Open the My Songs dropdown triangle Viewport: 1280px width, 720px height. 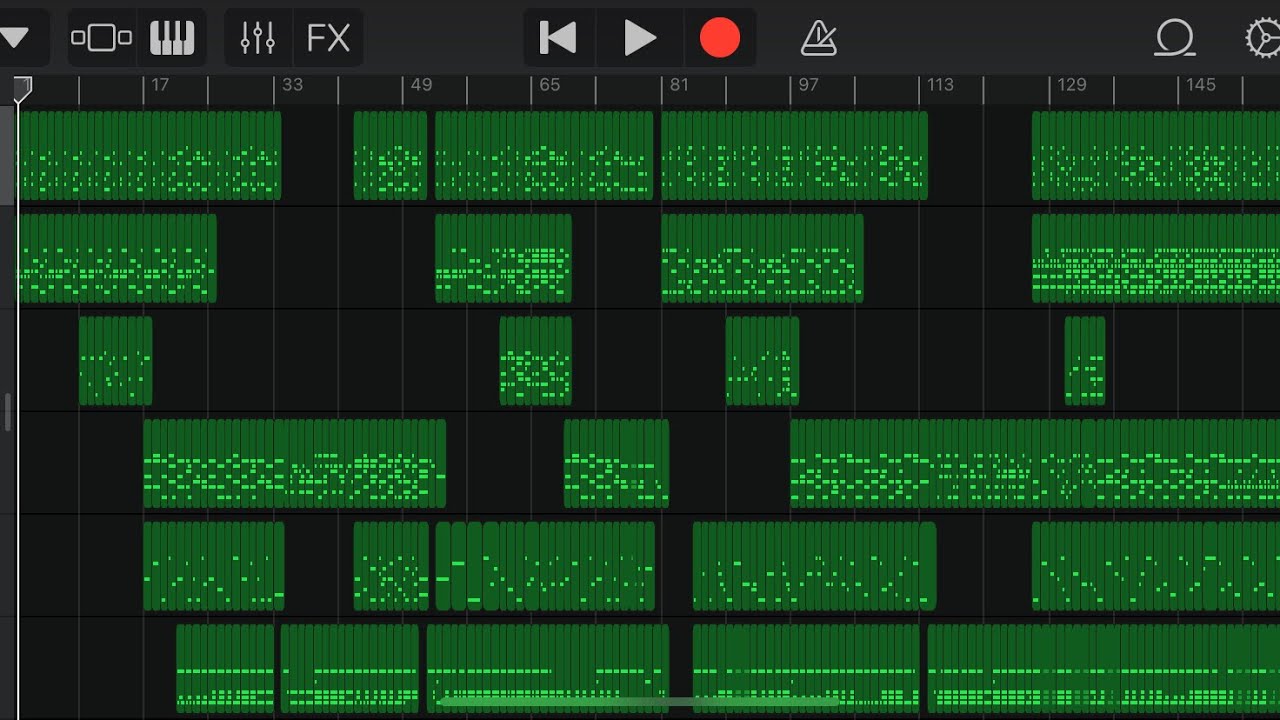tap(14, 38)
